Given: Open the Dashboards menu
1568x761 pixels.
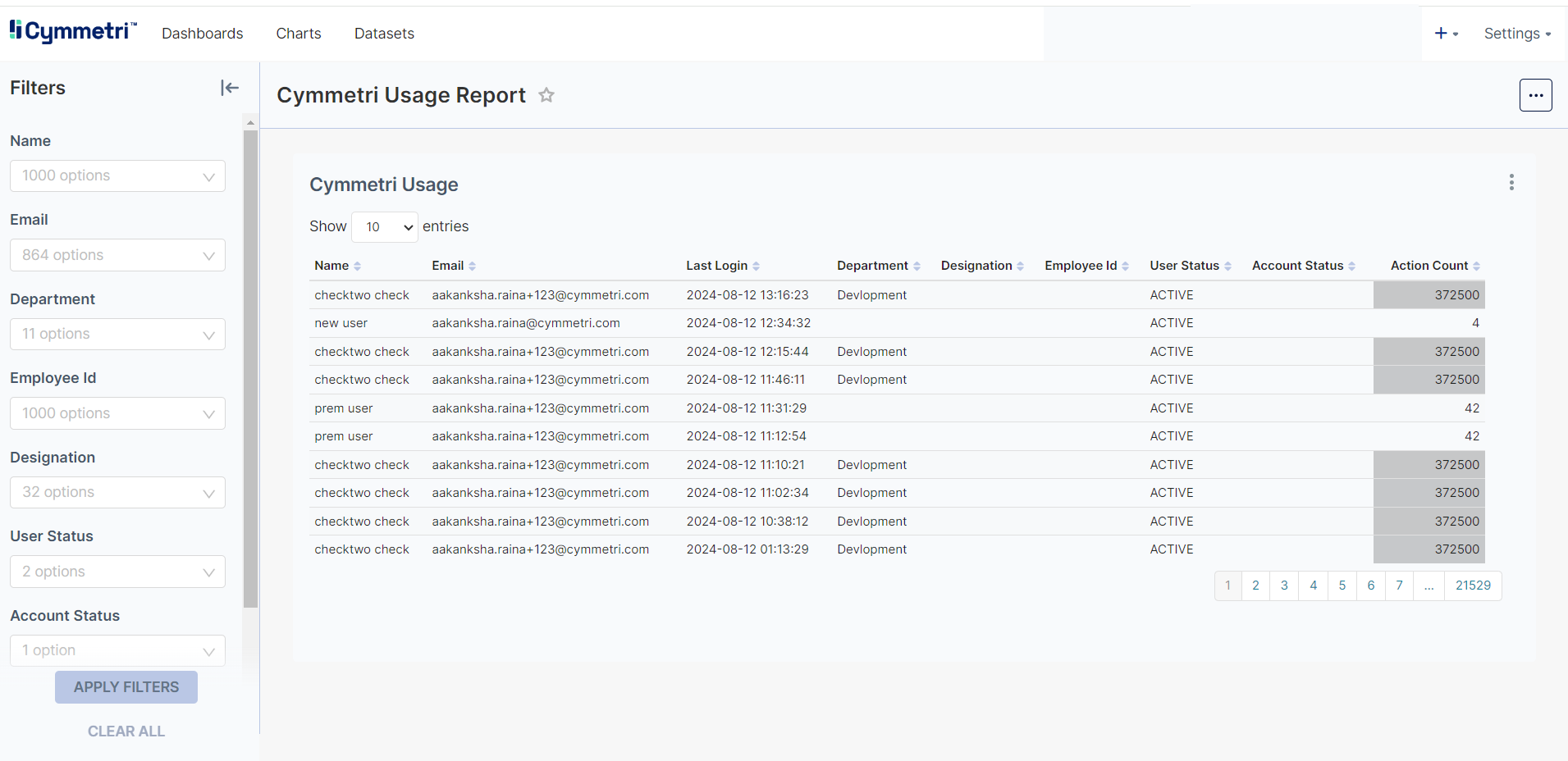Looking at the screenshot, I should (x=202, y=34).
